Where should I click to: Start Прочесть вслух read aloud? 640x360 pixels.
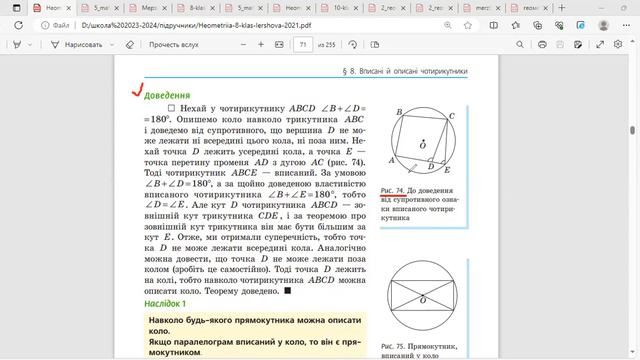coord(173,44)
